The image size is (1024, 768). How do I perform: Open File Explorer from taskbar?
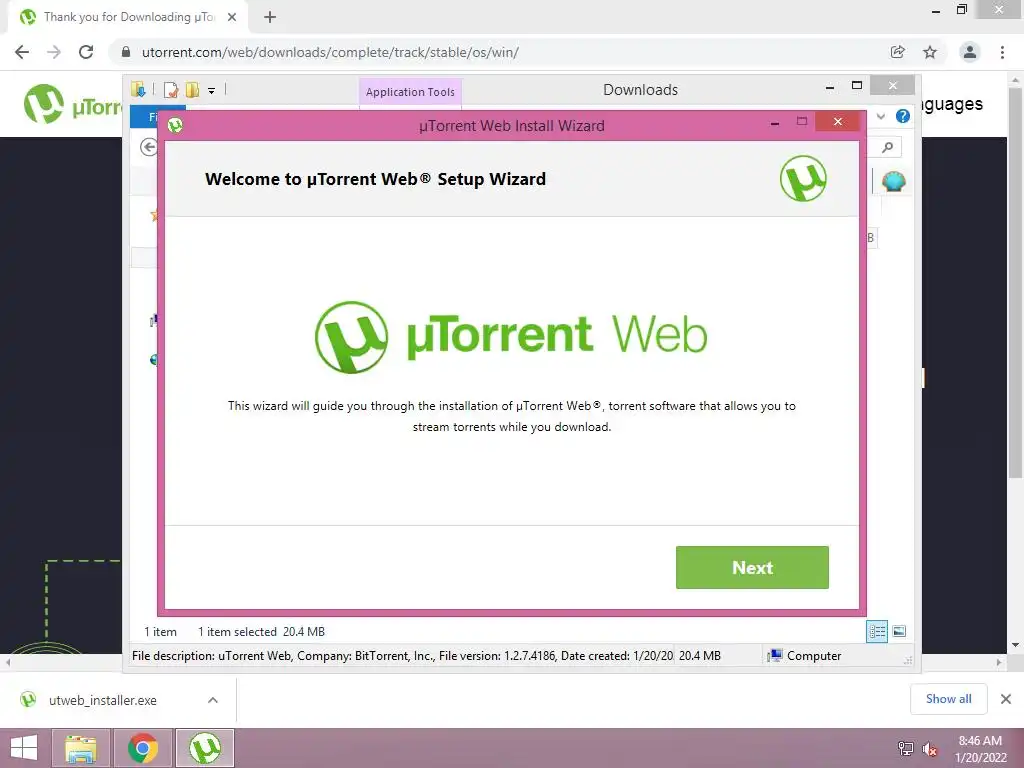coord(81,748)
